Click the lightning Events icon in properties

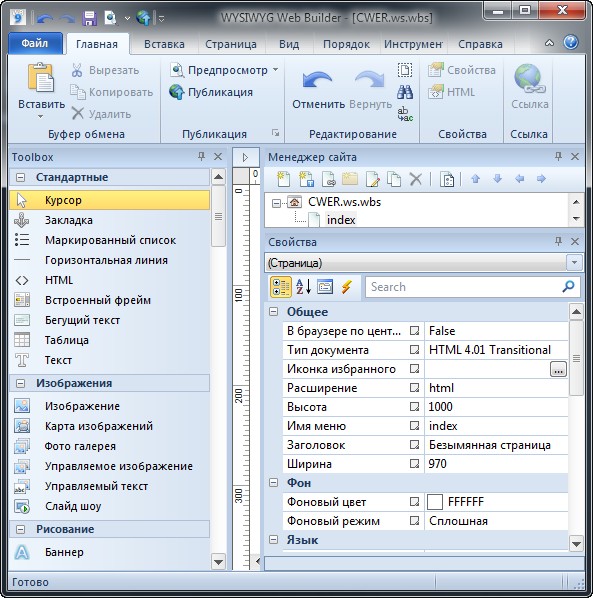(346, 287)
